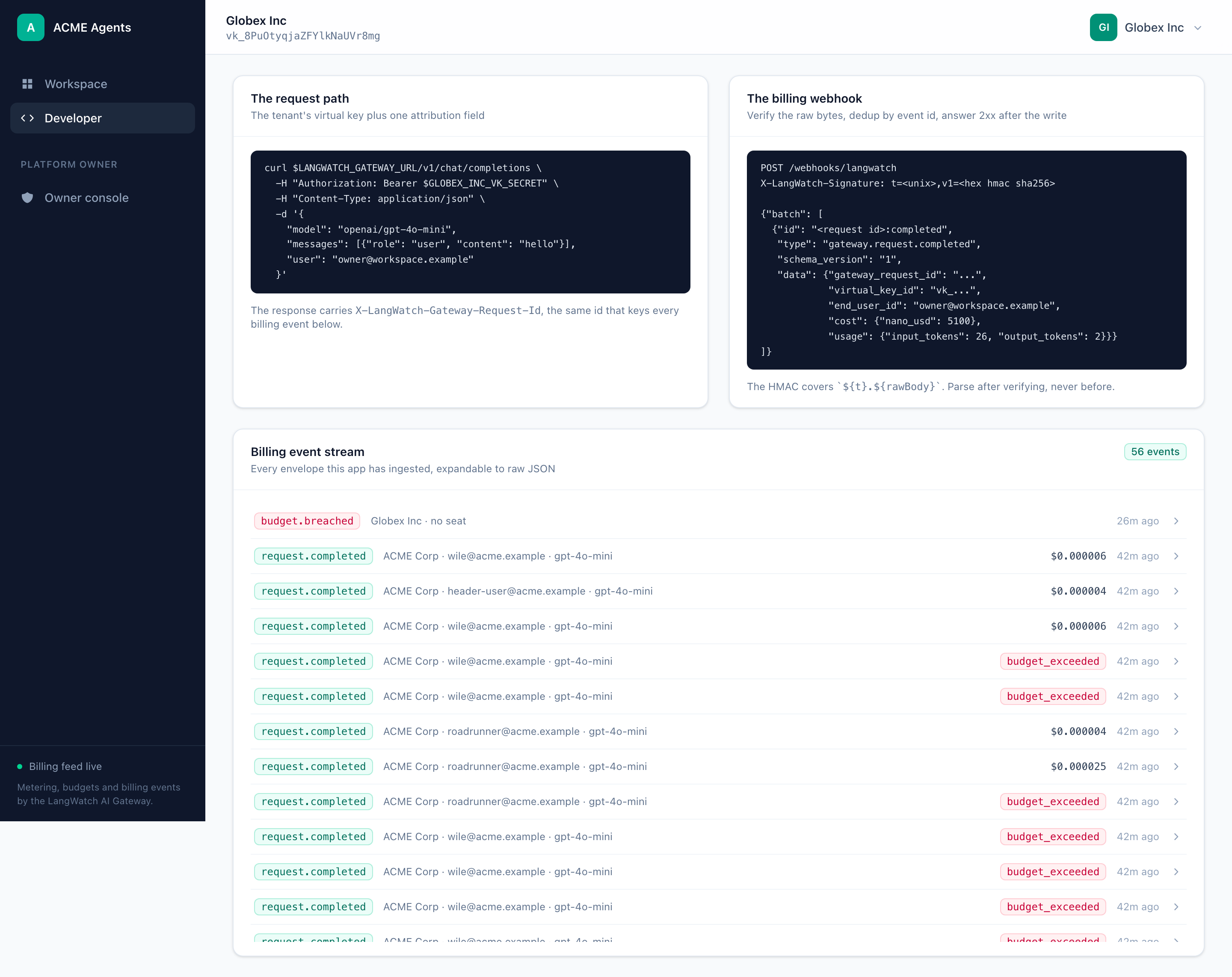Screen dimensions: 1232x977
Task: Open the Workspace menu item
Action: pyautogui.click(x=102, y=84)
